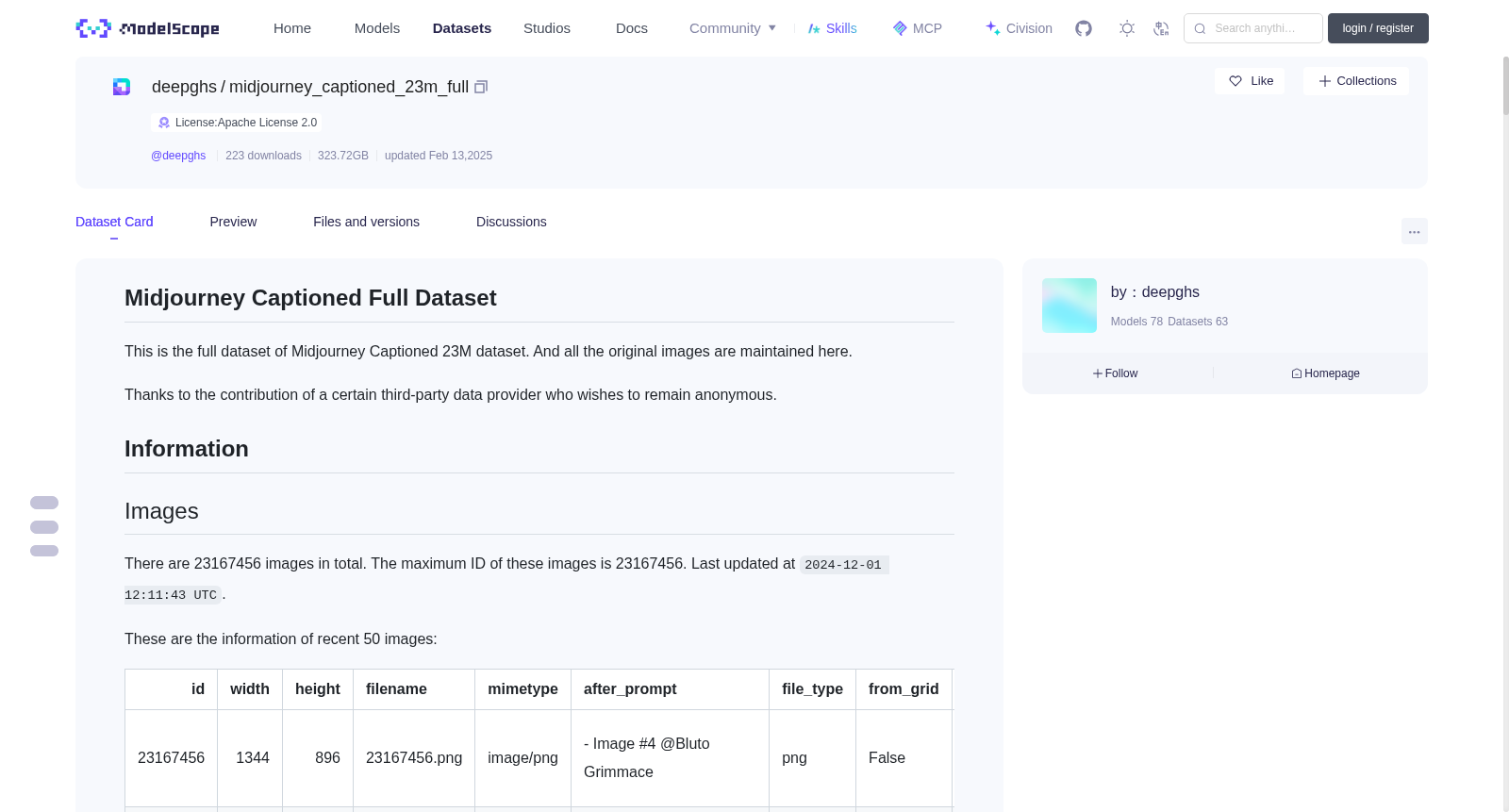This screenshot has width=1509, height=812.
Task: Click the page vertical scrollbar
Action: coord(1505,85)
